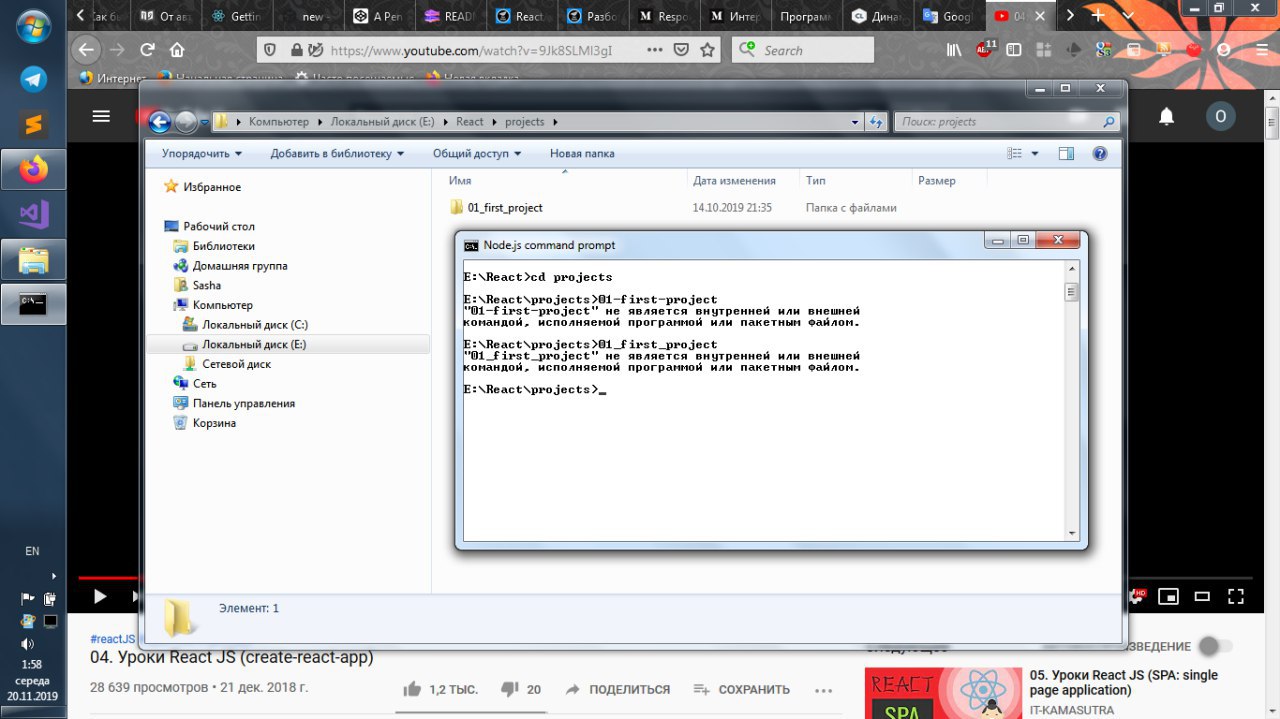
Task: Open page actions three-dots menu in address bar
Action: pos(654,50)
